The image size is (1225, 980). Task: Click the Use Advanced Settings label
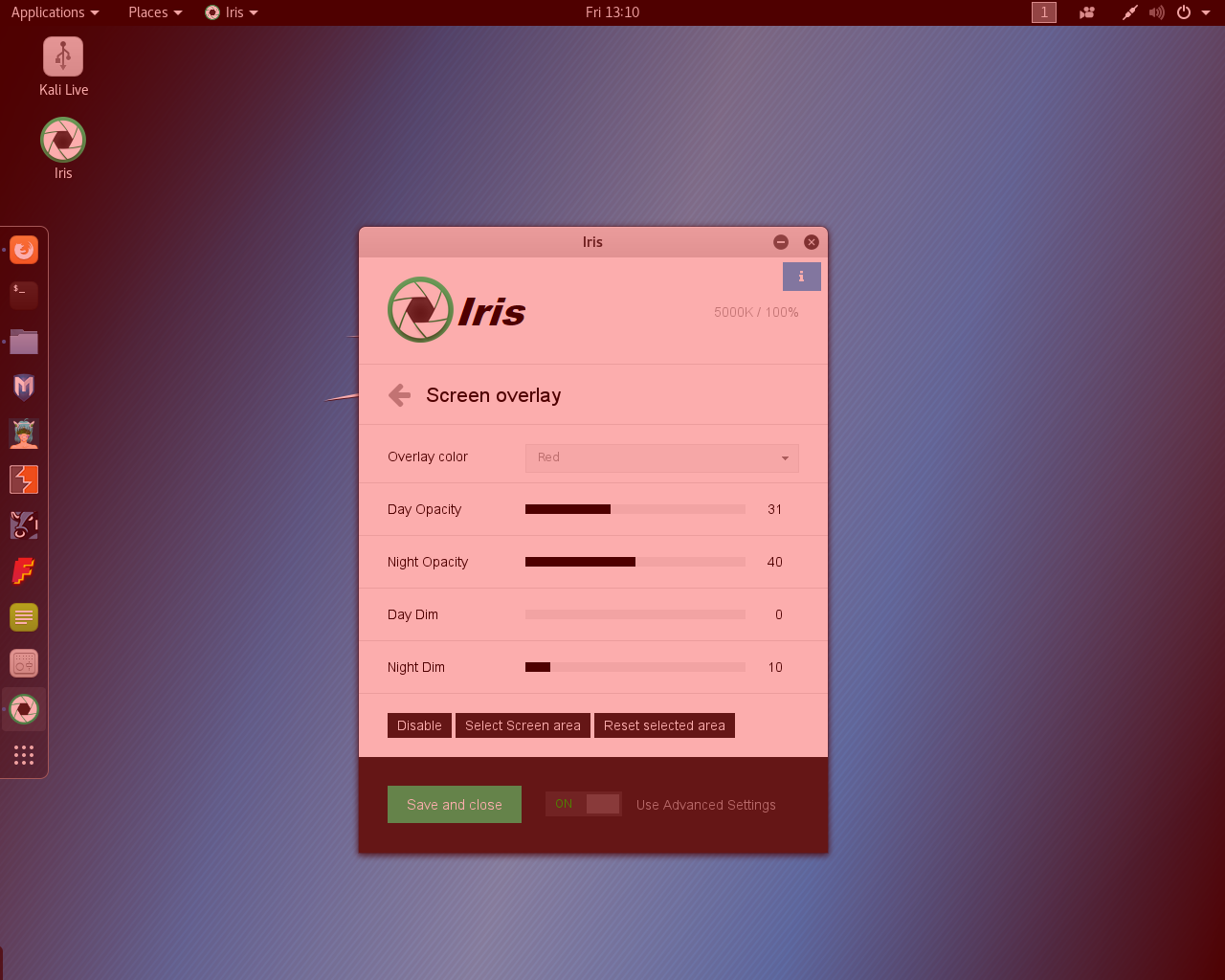[x=706, y=805]
